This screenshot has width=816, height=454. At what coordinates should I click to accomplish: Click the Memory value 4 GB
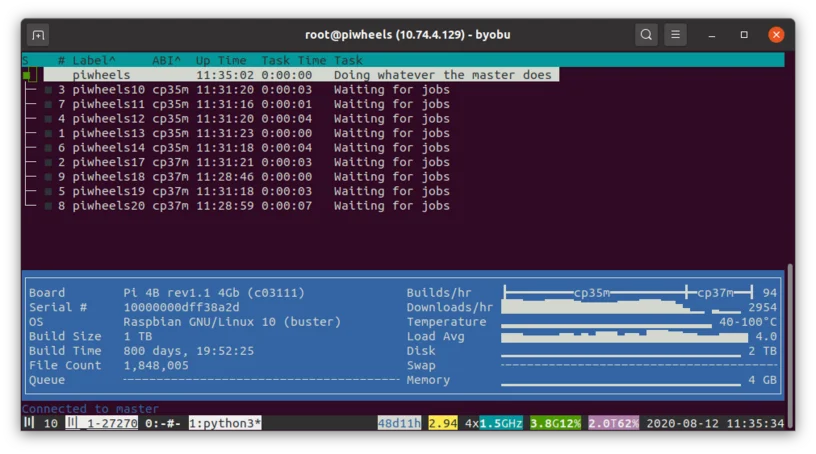[762, 380]
